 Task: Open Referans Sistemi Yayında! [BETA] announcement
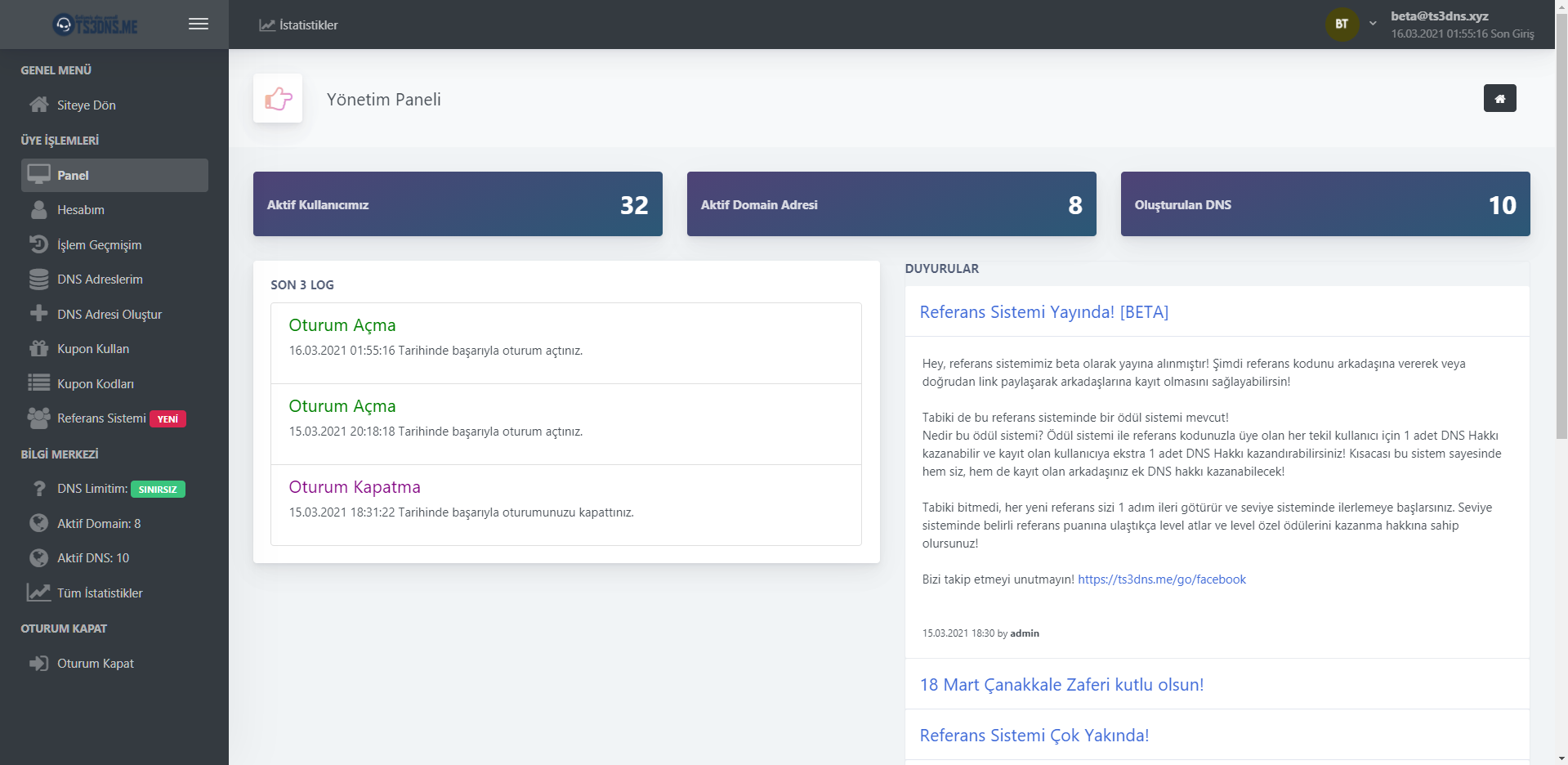pyautogui.click(x=1043, y=311)
